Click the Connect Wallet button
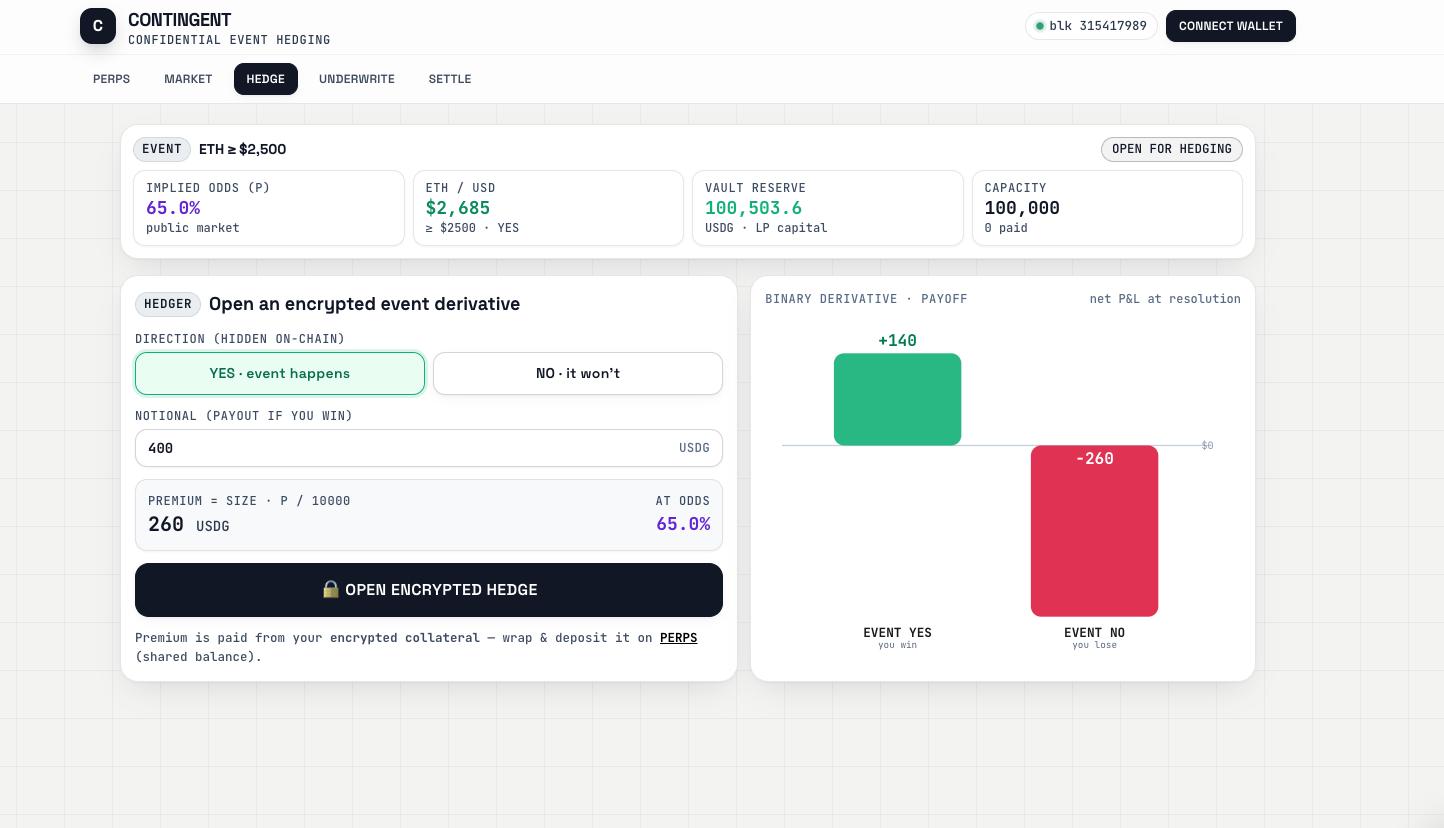Image resolution: width=1444 pixels, height=828 pixels. 1231,26
